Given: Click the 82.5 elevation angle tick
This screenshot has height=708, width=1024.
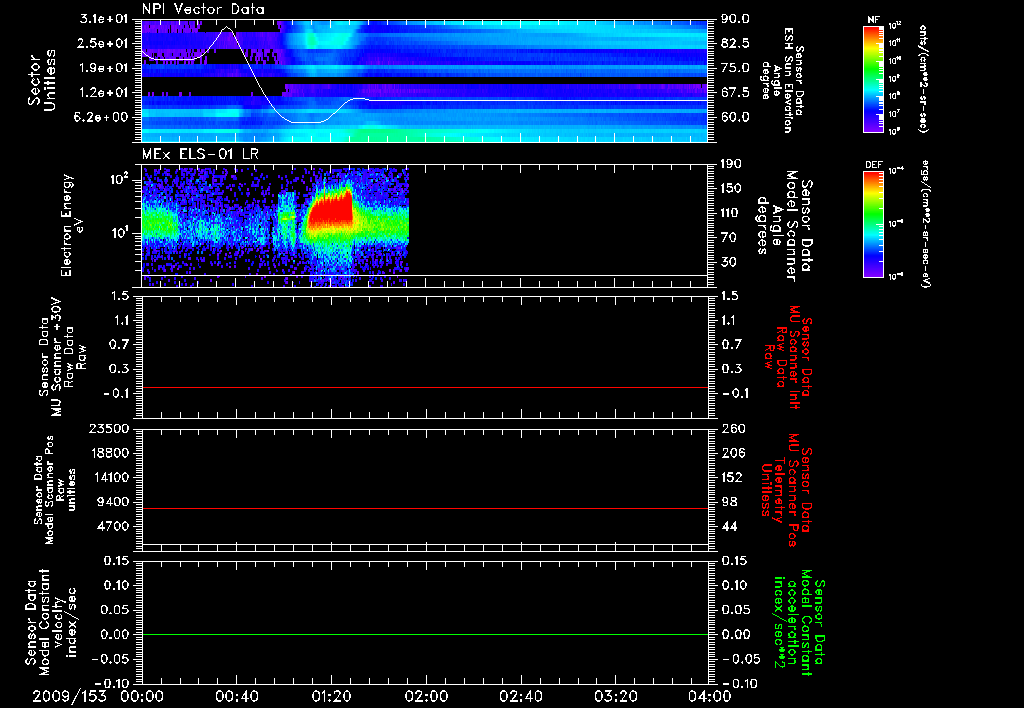Looking at the screenshot, I should [735, 44].
